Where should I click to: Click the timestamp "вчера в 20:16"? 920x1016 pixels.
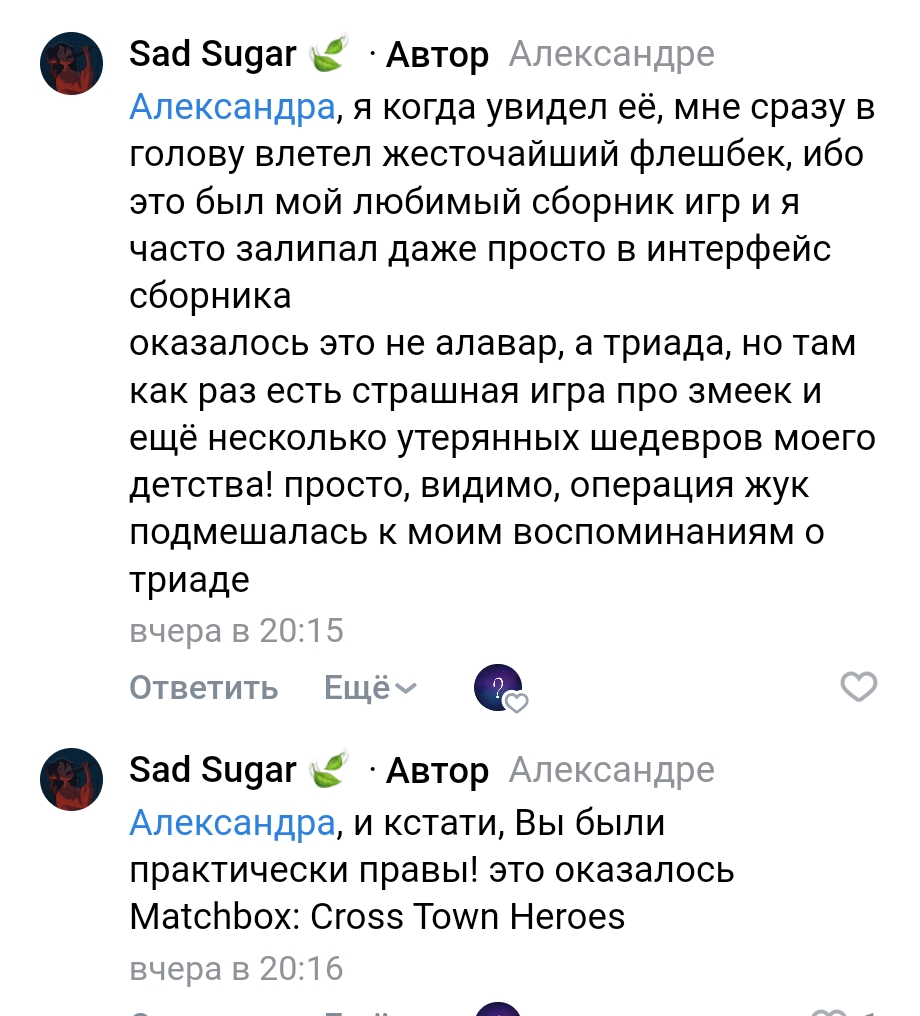237,968
